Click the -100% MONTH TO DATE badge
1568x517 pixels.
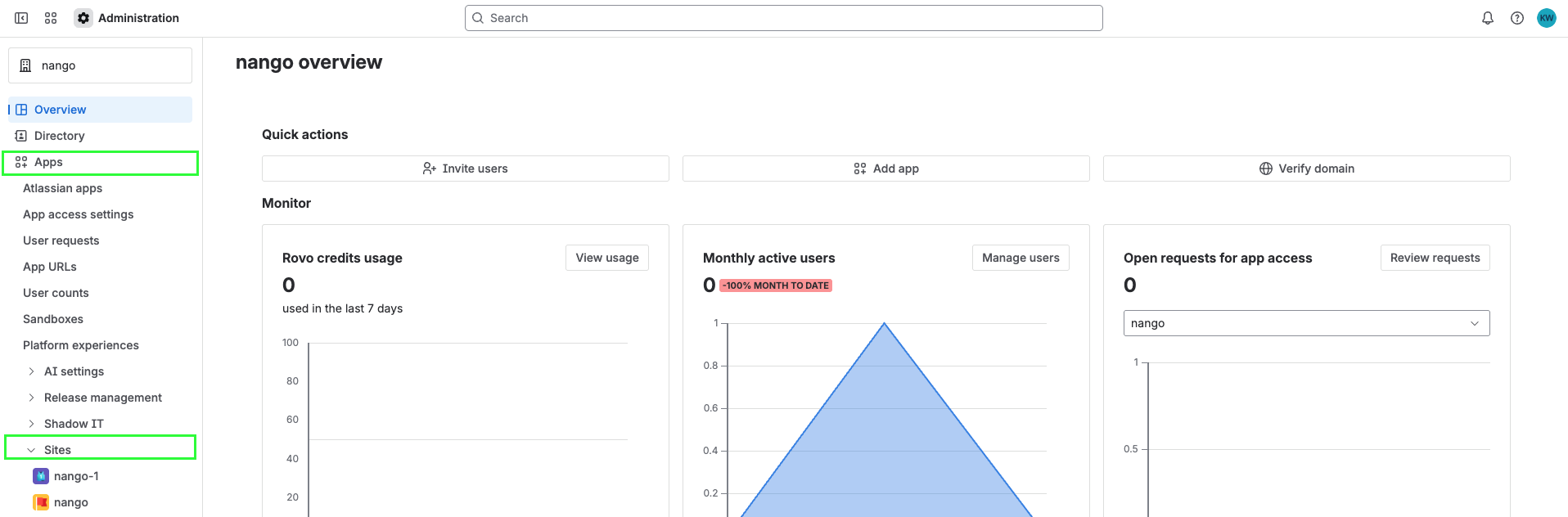pos(776,285)
